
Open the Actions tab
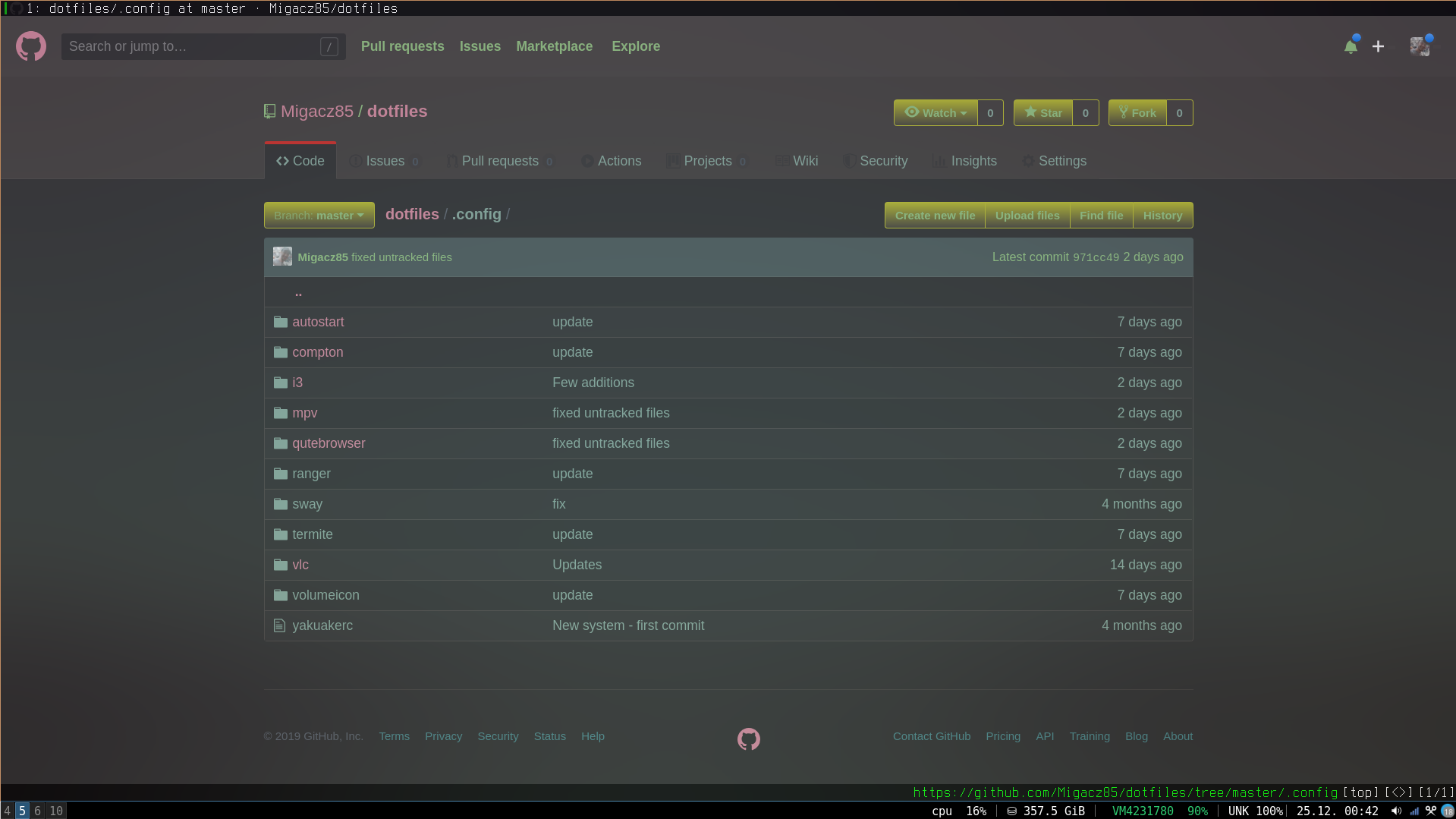(611, 161)
